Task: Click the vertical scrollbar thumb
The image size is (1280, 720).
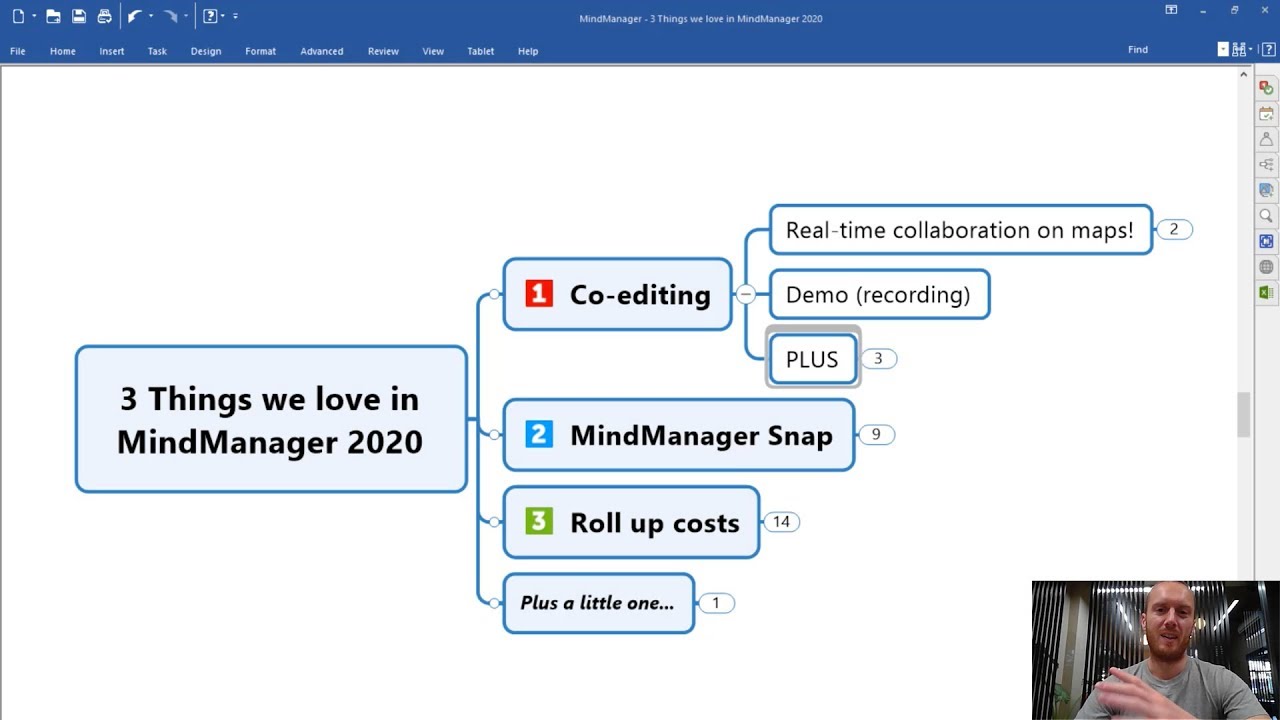Action: point(1244,414)
